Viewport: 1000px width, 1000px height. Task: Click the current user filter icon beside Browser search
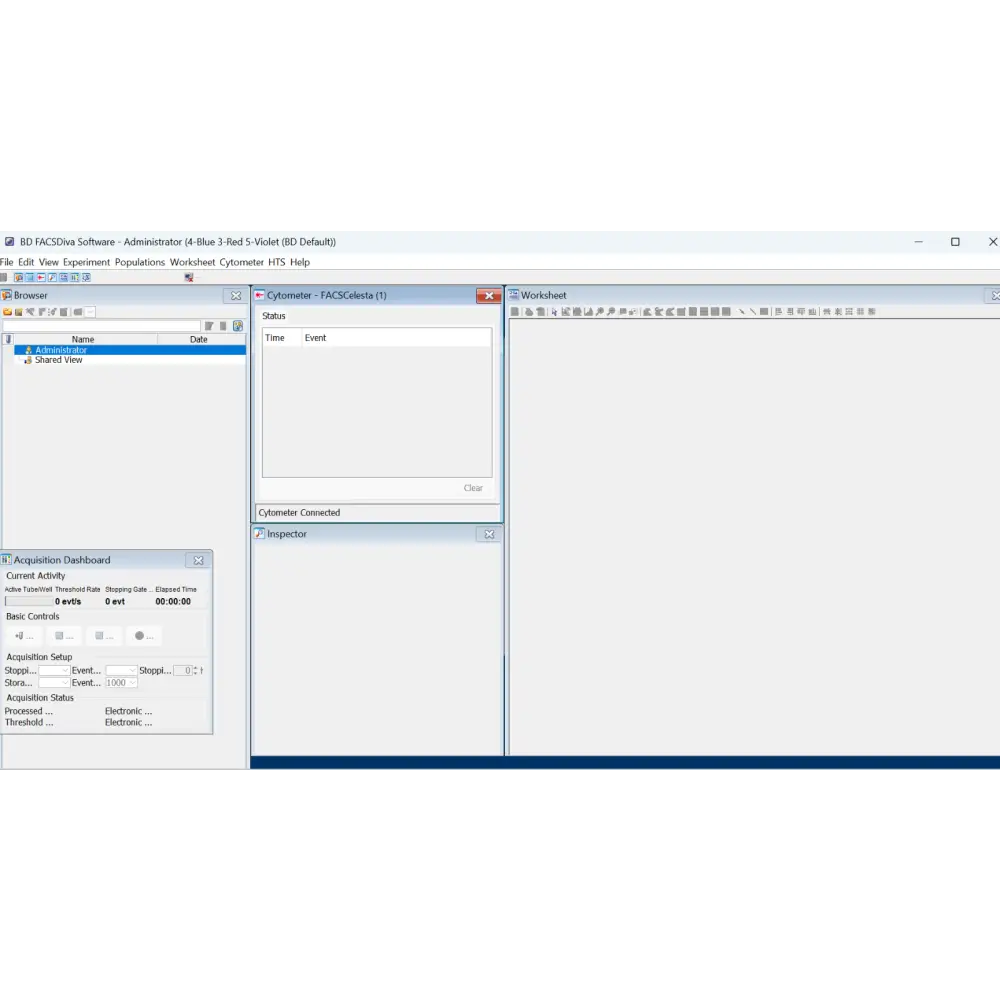point(238,326)
